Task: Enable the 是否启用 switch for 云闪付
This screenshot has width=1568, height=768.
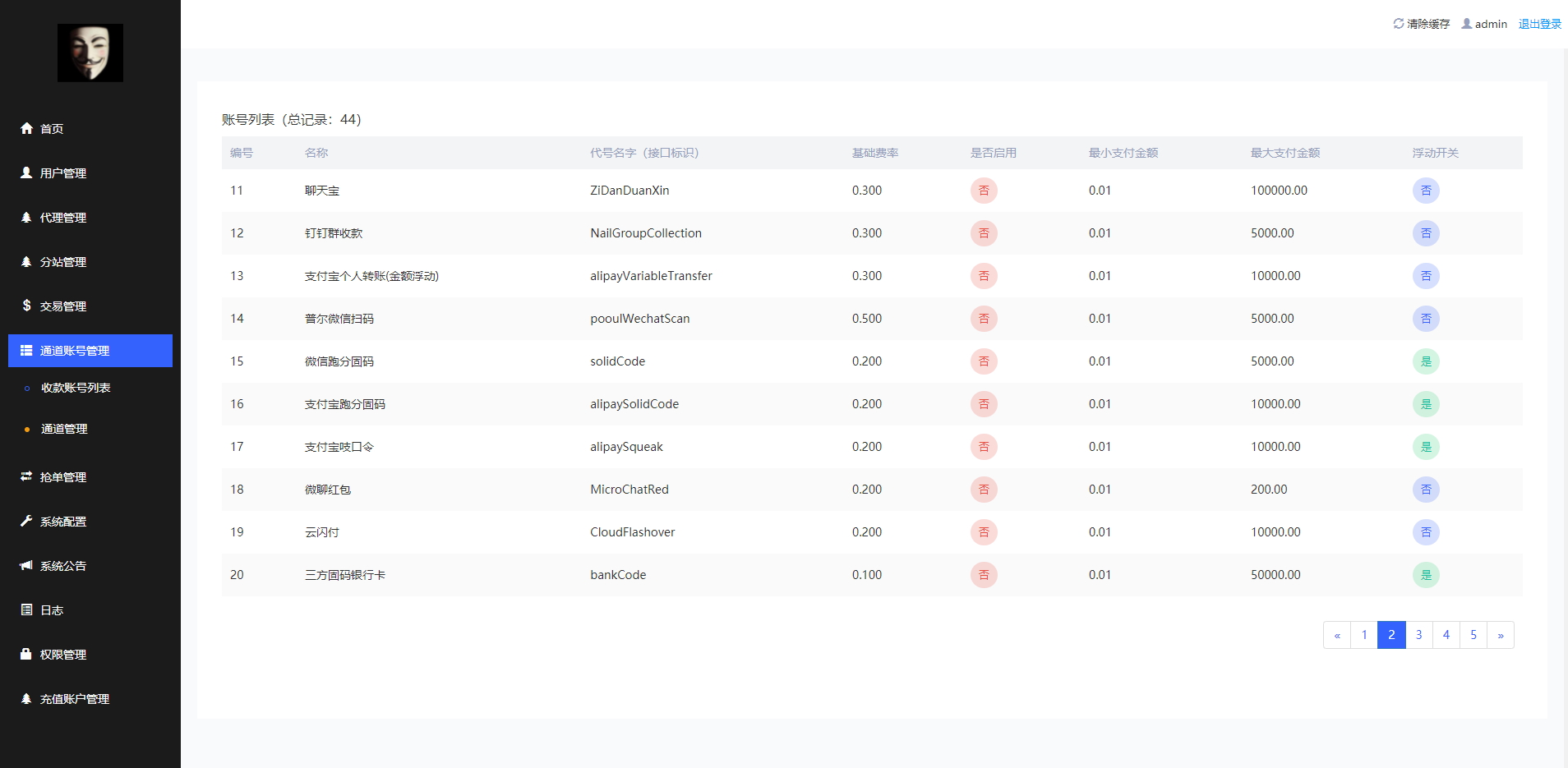Action: 983,532
